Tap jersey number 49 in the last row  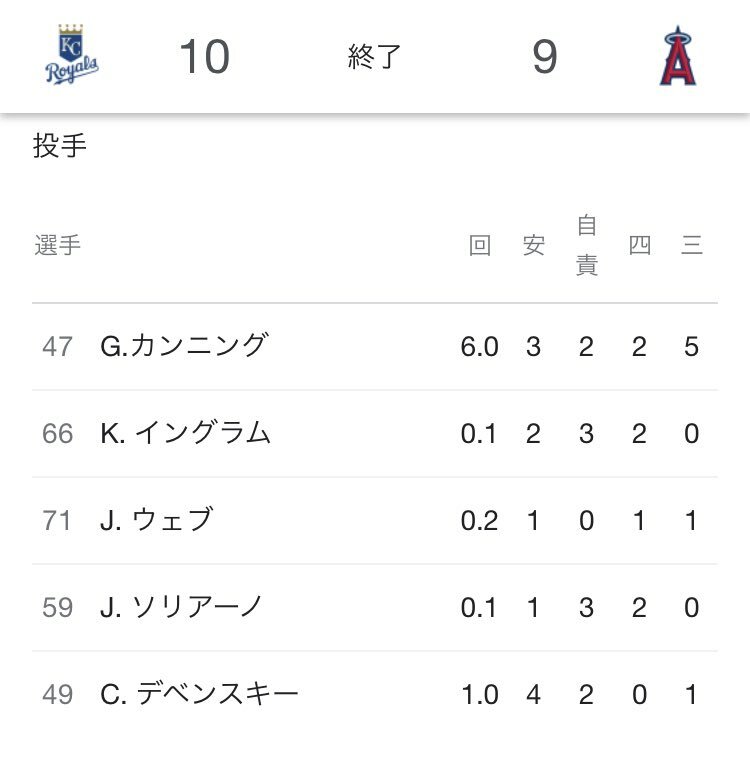click(58, 694)
